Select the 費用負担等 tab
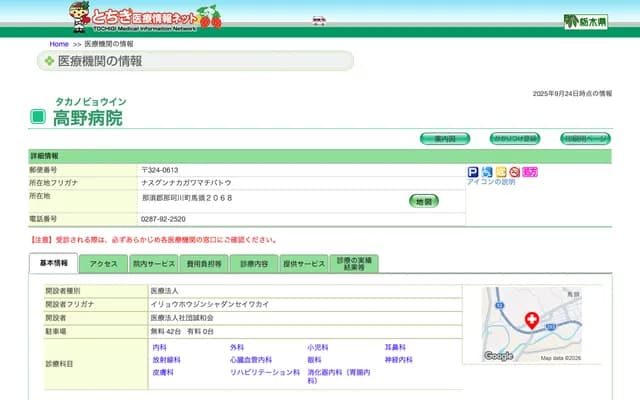The height and width of the screenshot is (400, 640). pos(204,264)
